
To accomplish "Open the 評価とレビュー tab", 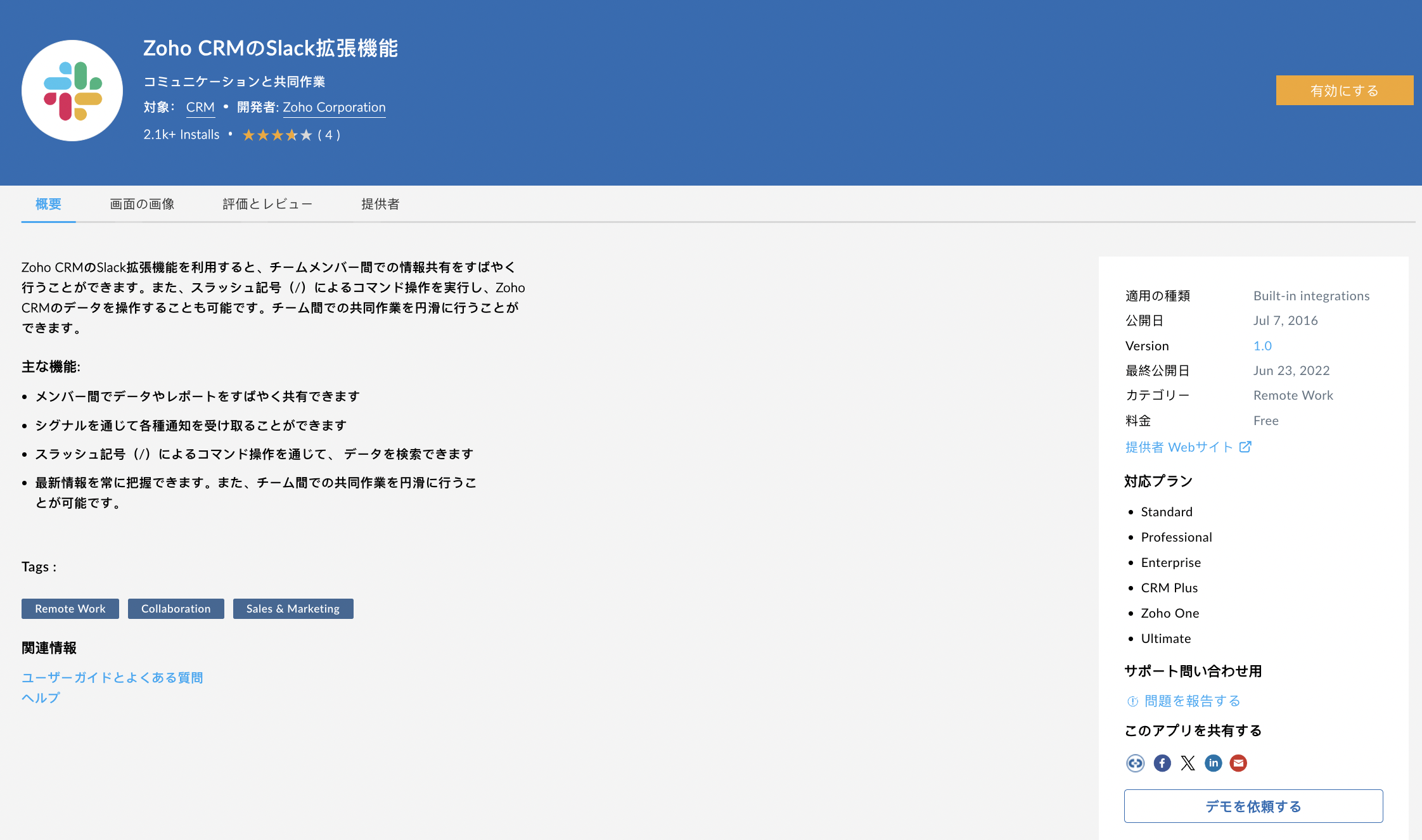I will click(x=267, y=204).
